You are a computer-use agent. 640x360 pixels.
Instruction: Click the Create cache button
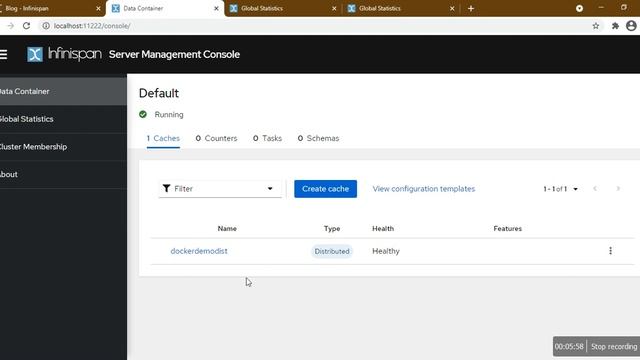pyautogui.click(x=325, y=189)
